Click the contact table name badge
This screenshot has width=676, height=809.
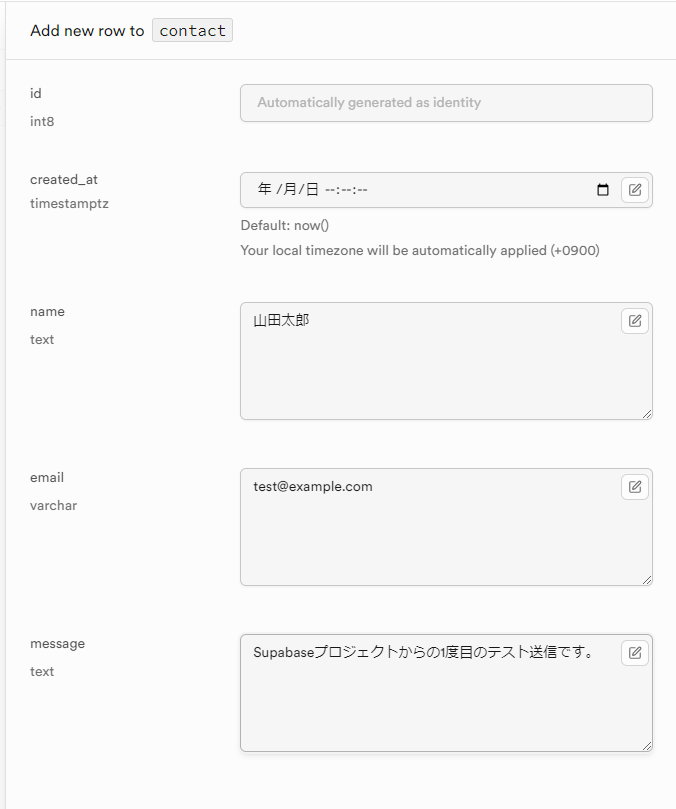192,31
